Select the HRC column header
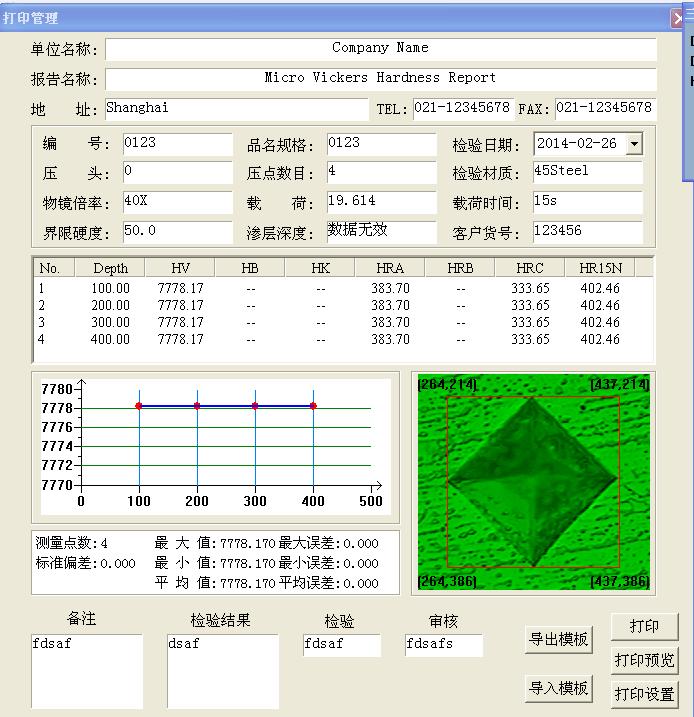 530,268
